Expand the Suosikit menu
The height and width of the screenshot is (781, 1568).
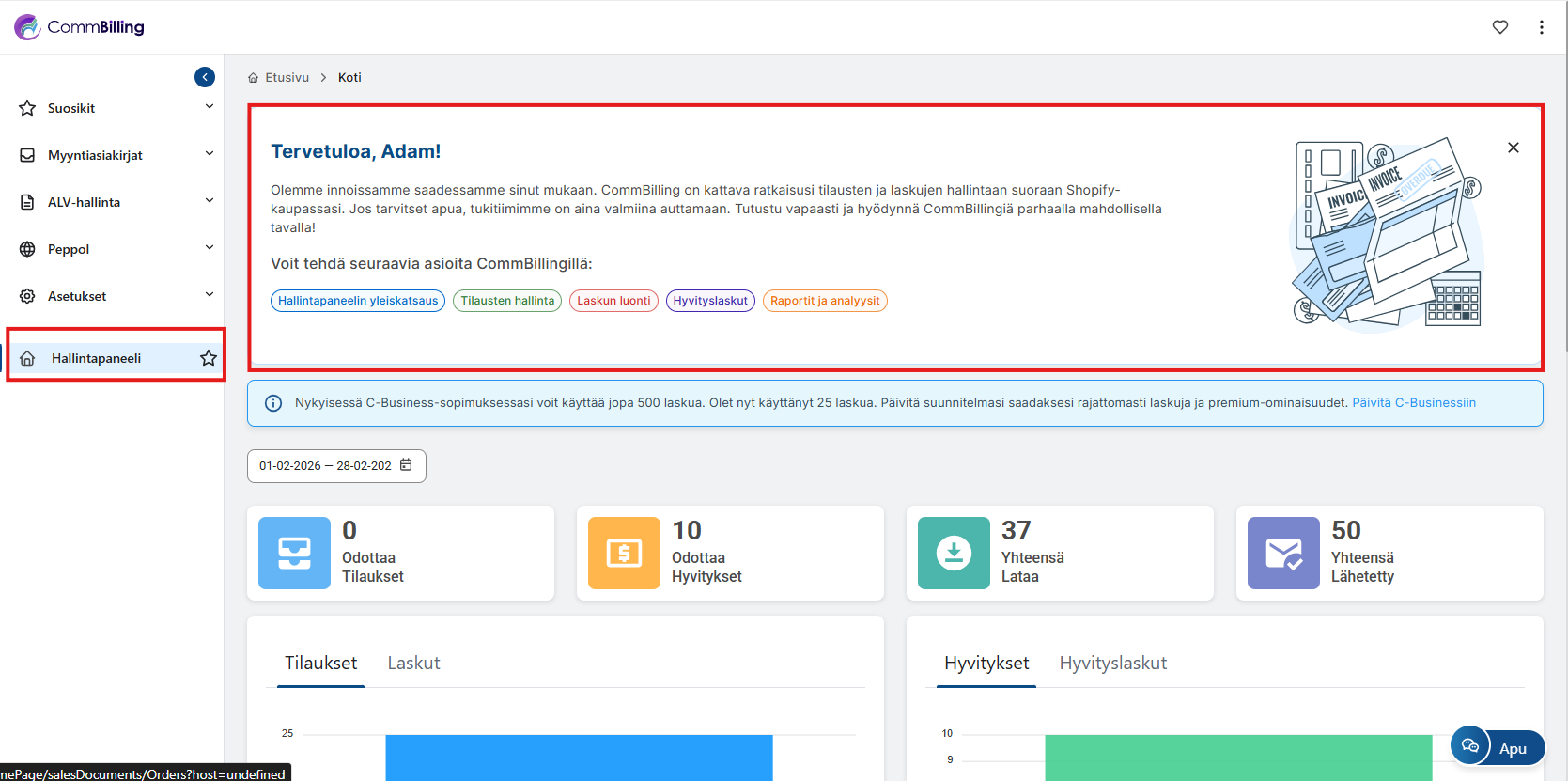(209, 107)
